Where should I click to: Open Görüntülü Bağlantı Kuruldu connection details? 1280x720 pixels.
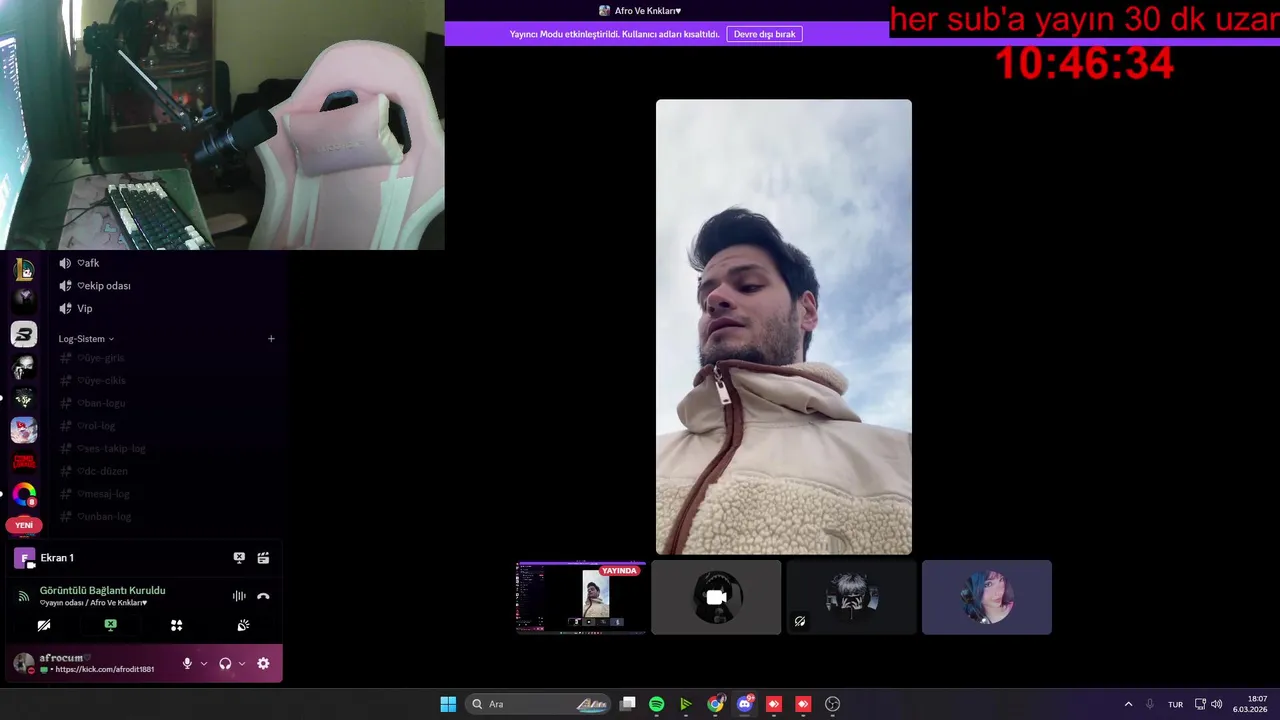pos(102,591)
